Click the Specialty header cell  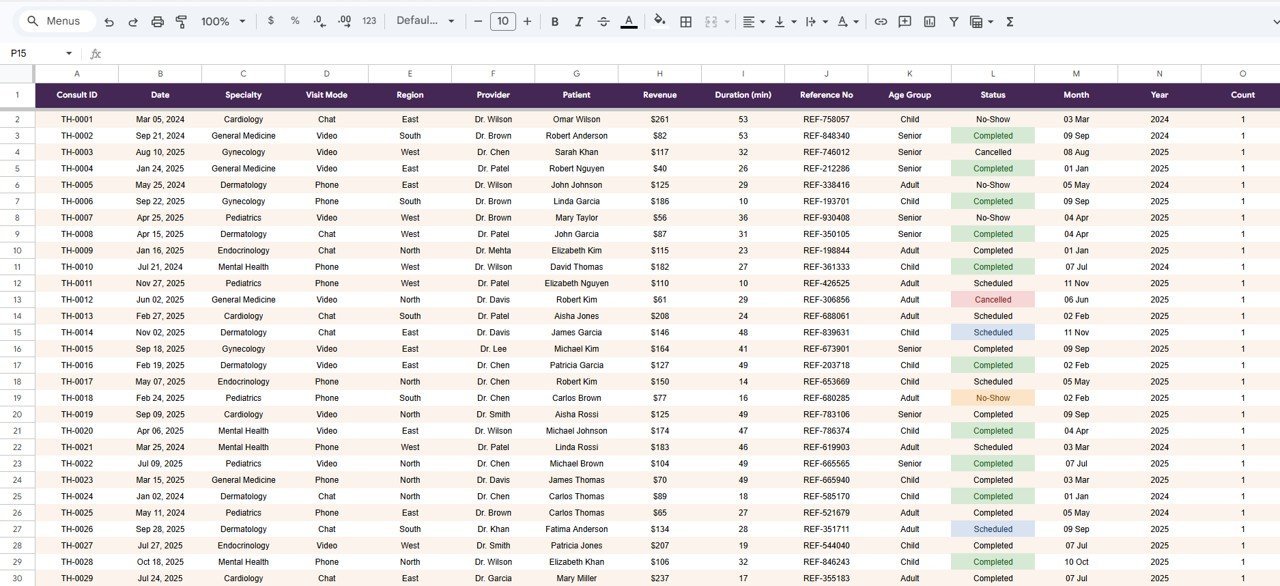[244, 95]
